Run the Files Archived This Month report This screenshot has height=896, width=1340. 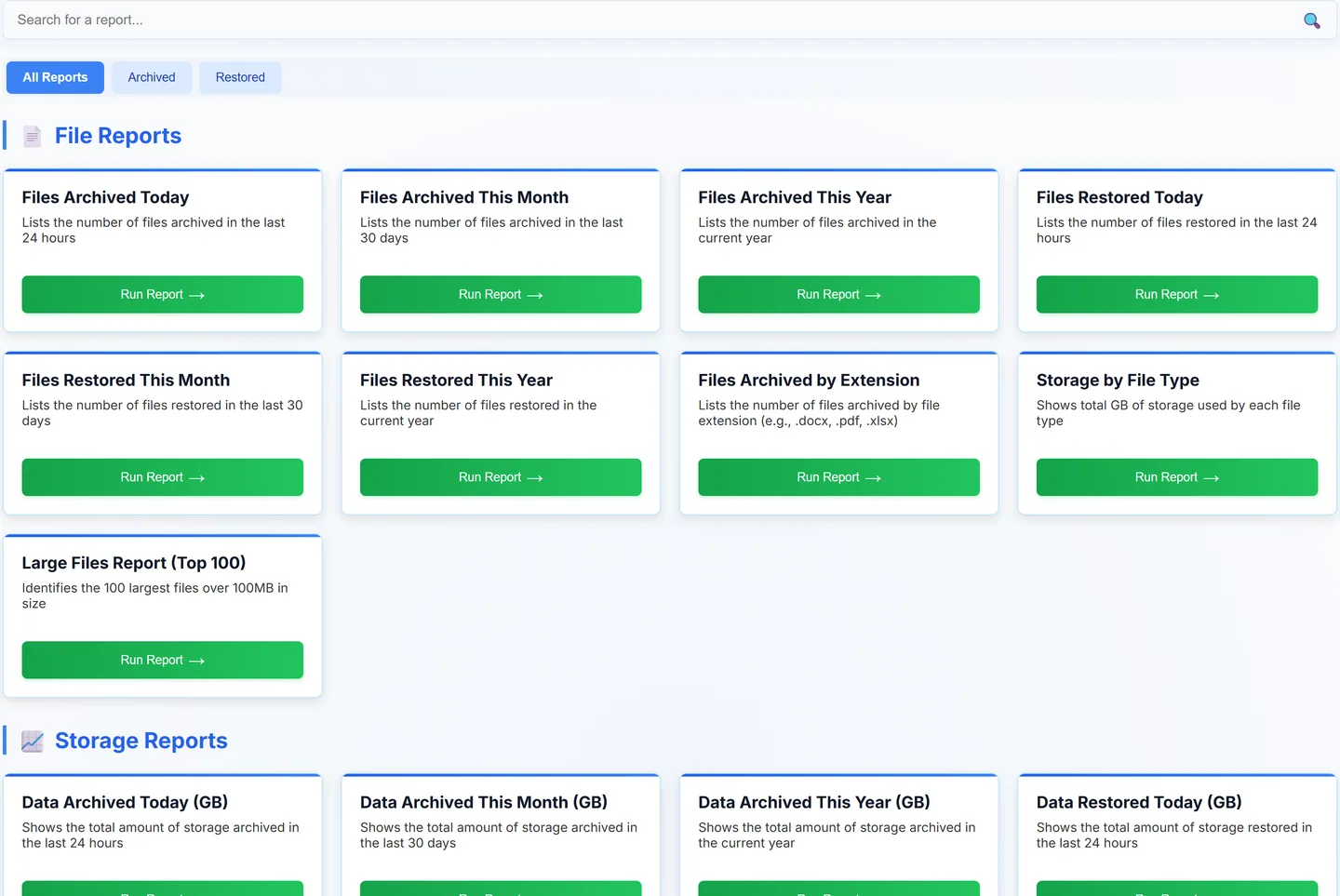[x=501, y=294]
